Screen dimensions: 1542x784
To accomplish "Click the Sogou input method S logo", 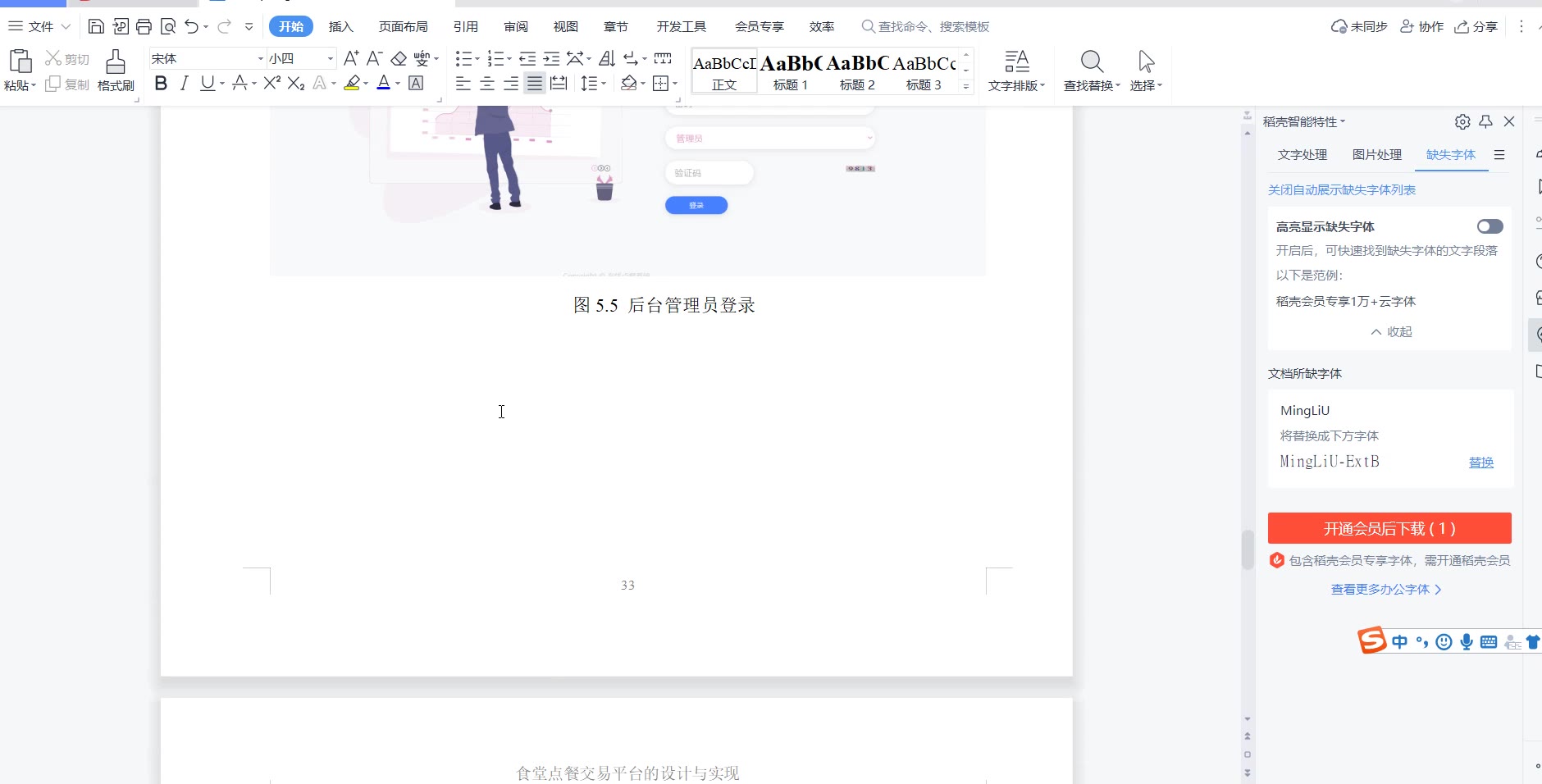I will click(1371, 640).
